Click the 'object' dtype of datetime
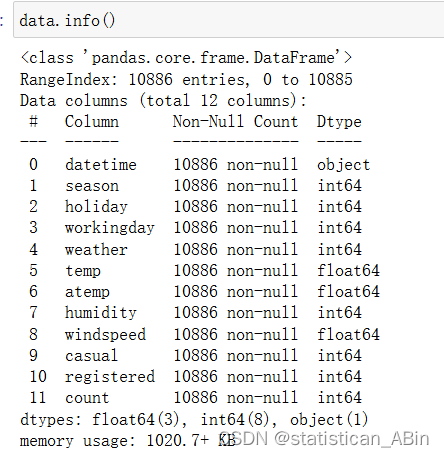Image resolution: width=444 pixels, height=457 pixels. tap(343, 165)
